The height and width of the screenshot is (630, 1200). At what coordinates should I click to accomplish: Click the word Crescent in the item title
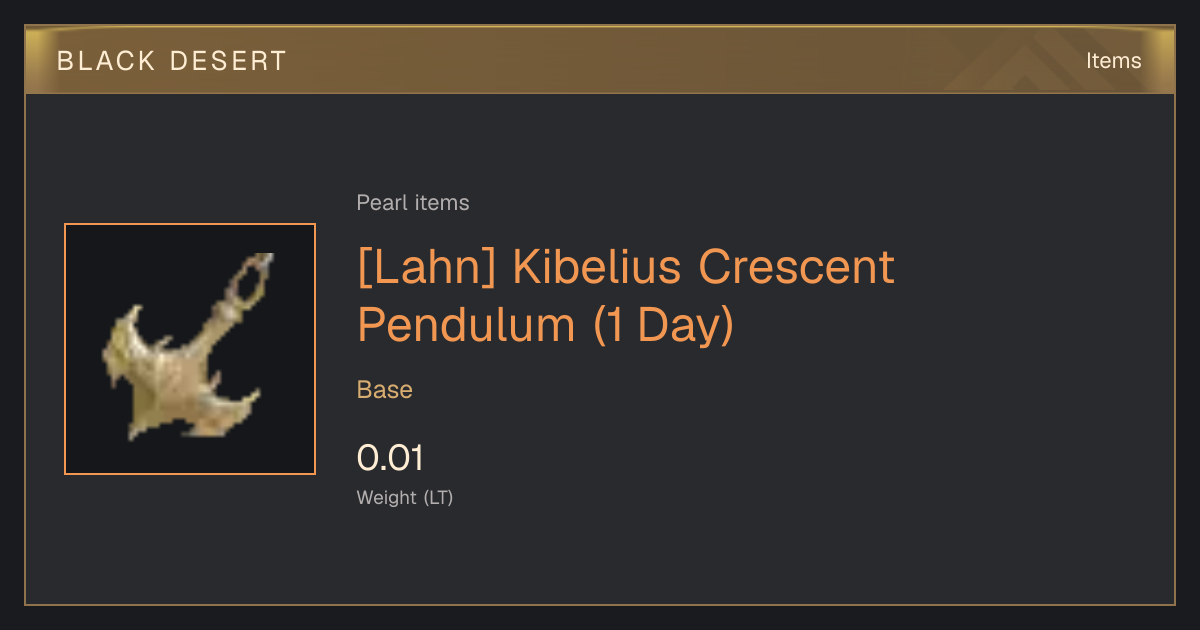tap(796, 267)
